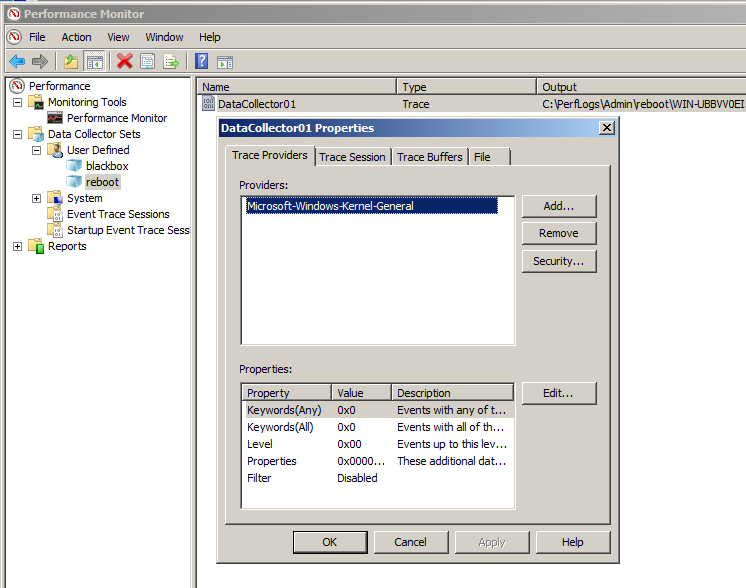Select the Level property row
The height and width of the screenshot is (588, 746).
click(x=378, y=444)
